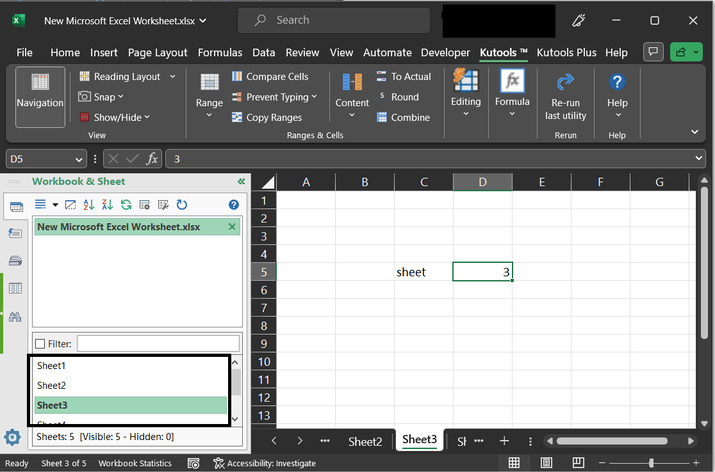Click the Column list icon in sidebar
This screenshot has width=715, height=472.
click(15, 289)
